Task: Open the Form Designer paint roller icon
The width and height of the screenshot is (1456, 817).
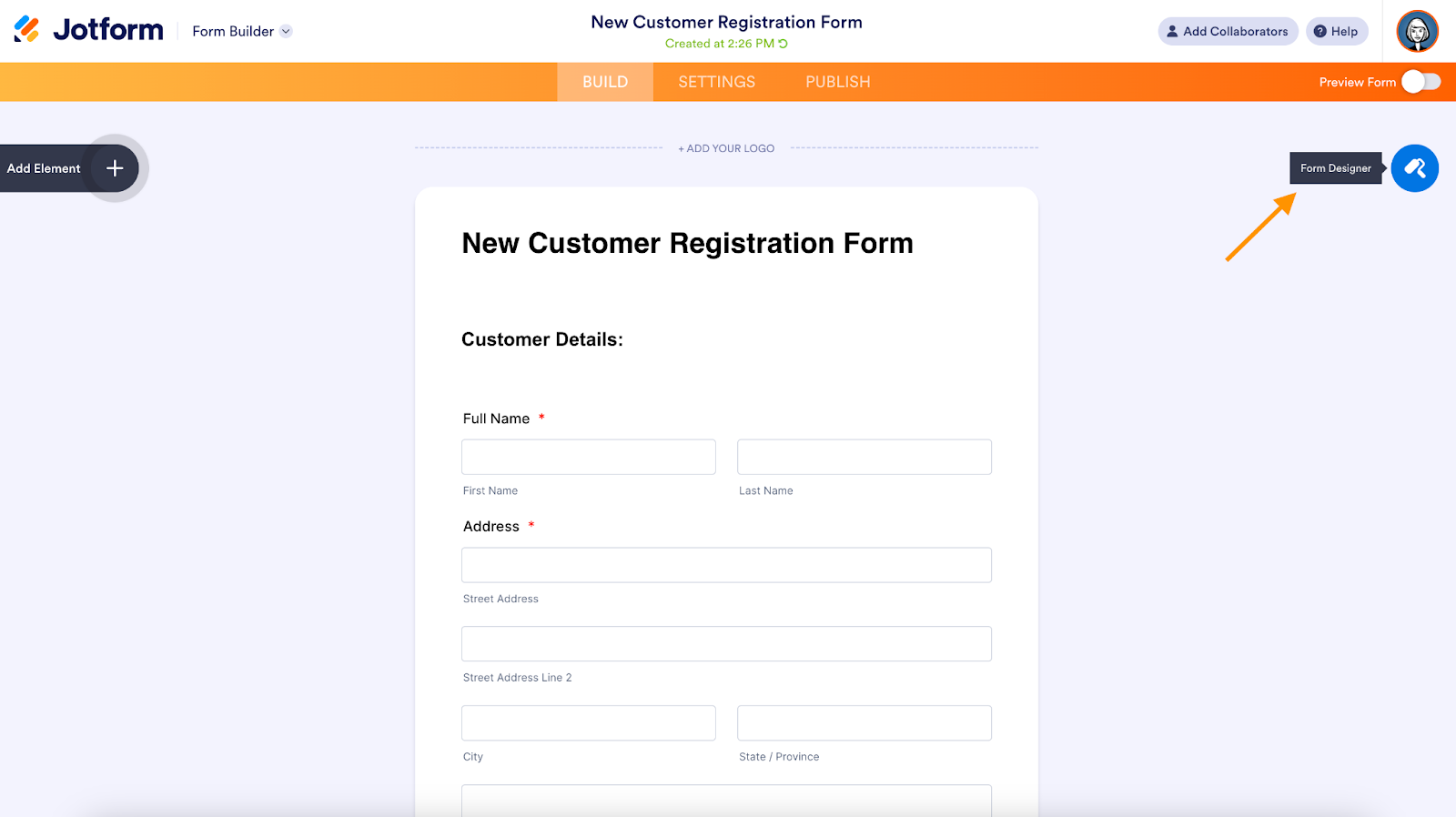Action: pos(1414,168)
